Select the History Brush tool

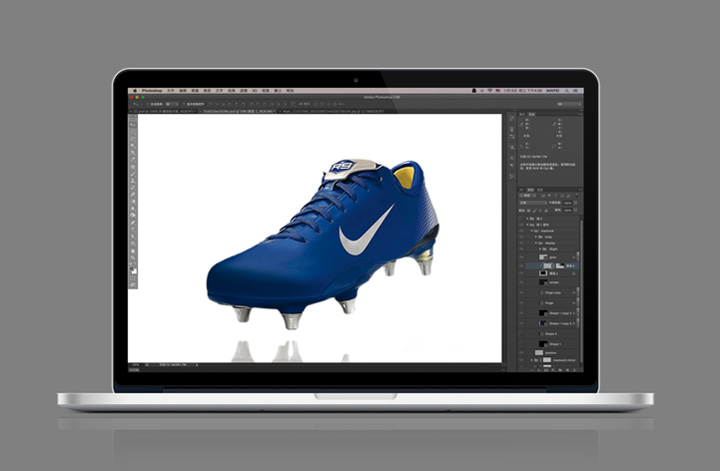[133, 187]
